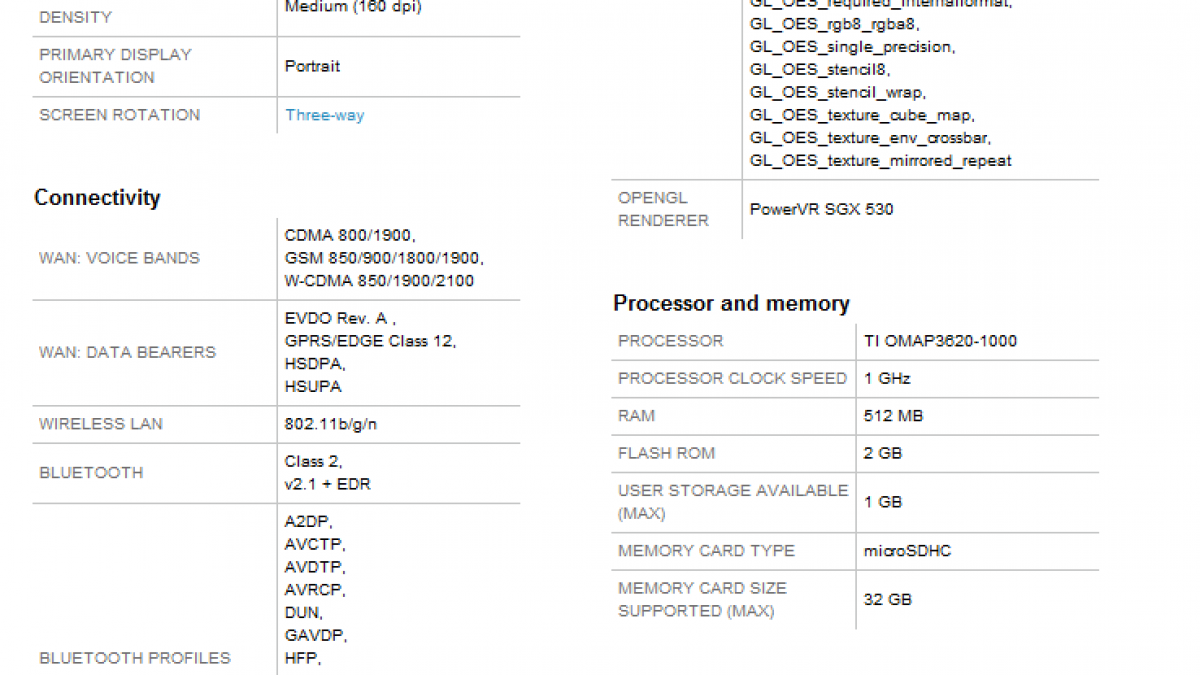Click the 512 MB RAM value
This screenshot has height=675, width=1200.
(885, 416)
